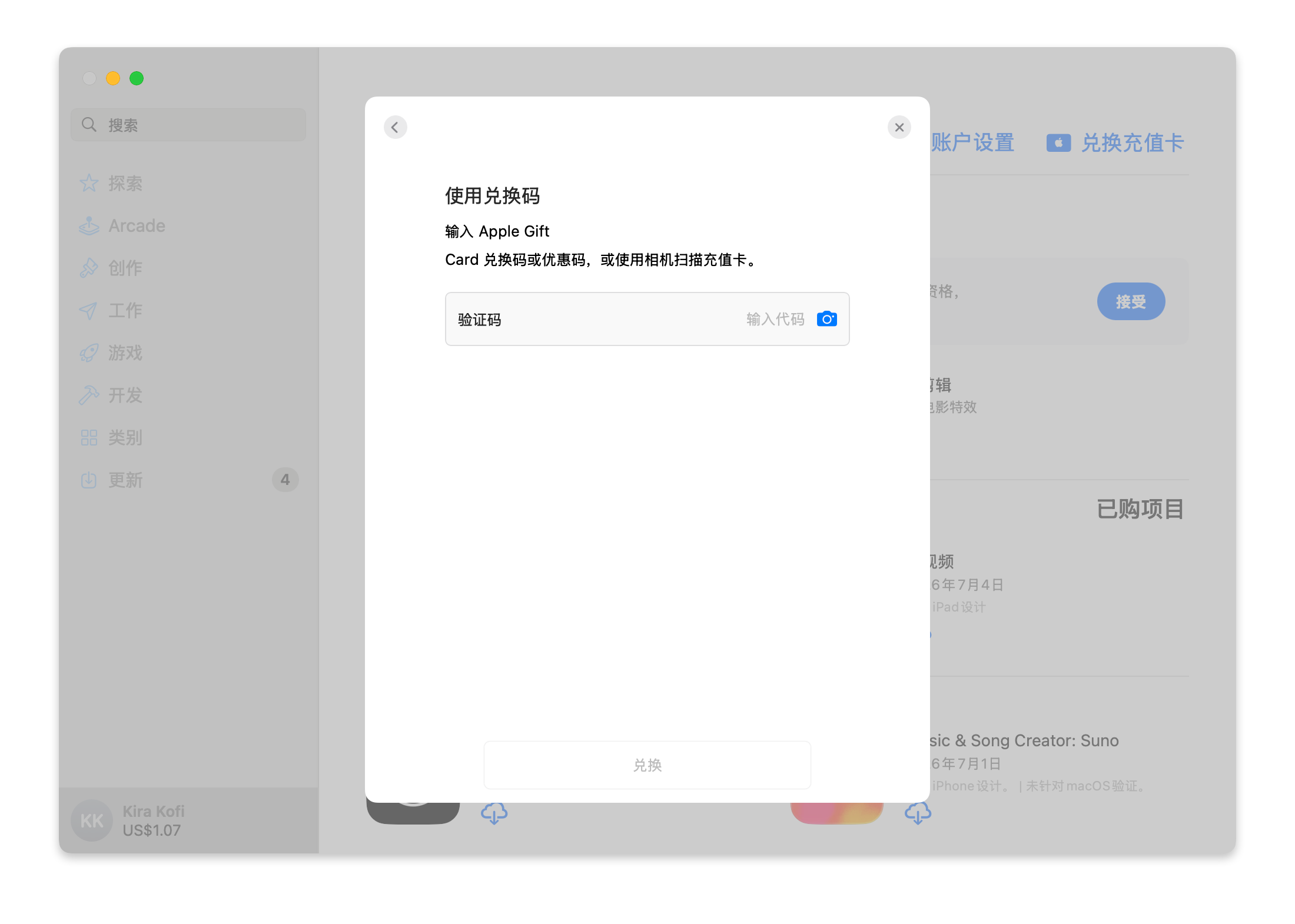Click the Song Creator: Suno app title
The width and height of the screenshot is (1295, 924).
coord(1024,740)
